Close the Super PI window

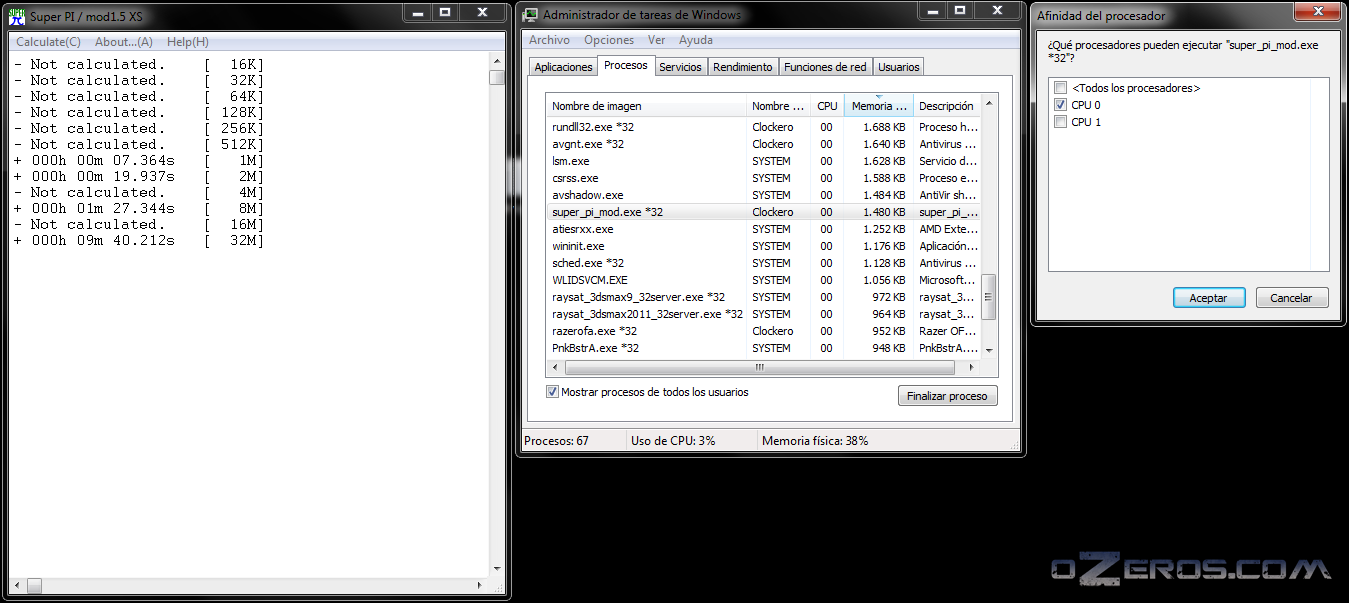[x=483, y=12]
